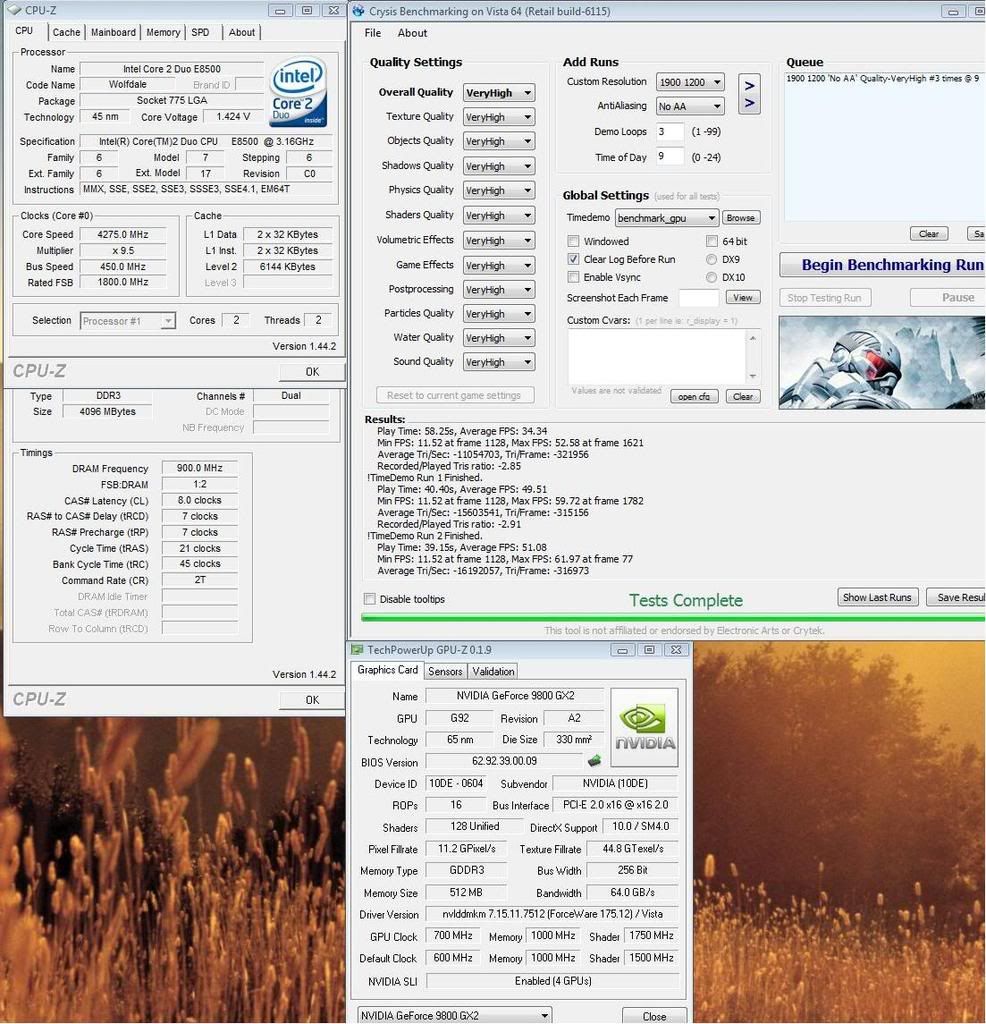Switch to the Memory tab in CPU-Z
Viewport: 986px width, 1024px height.
163,32
